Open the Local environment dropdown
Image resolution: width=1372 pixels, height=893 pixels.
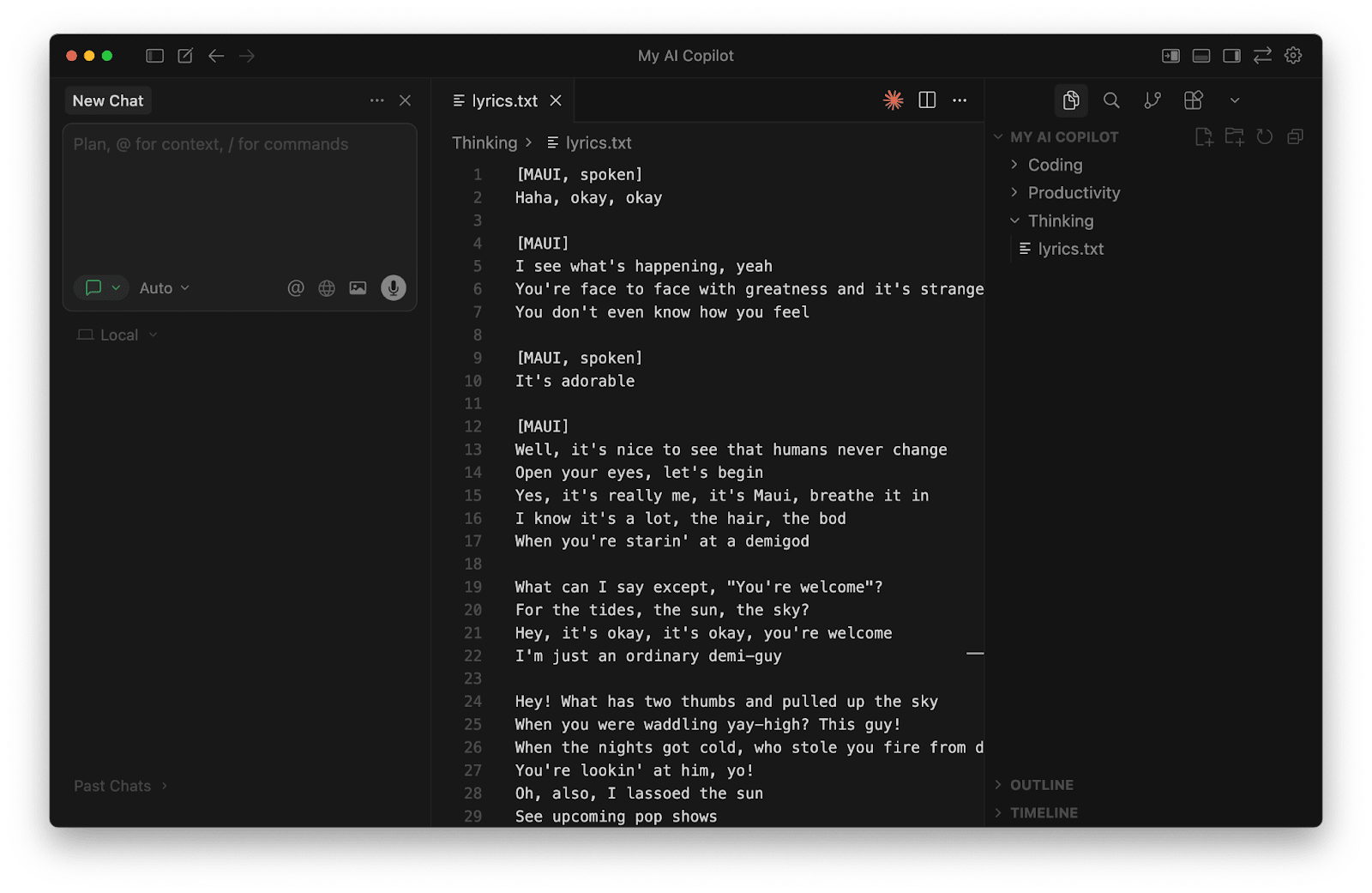click(x=117, y=335)
